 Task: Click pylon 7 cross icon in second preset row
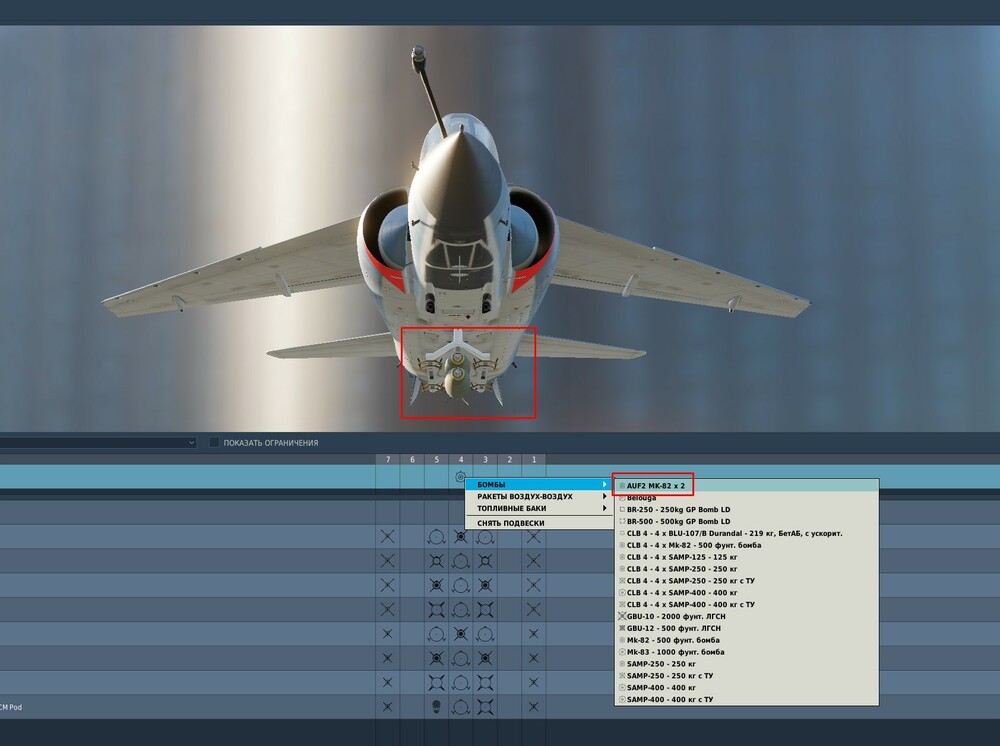[387, 561]
